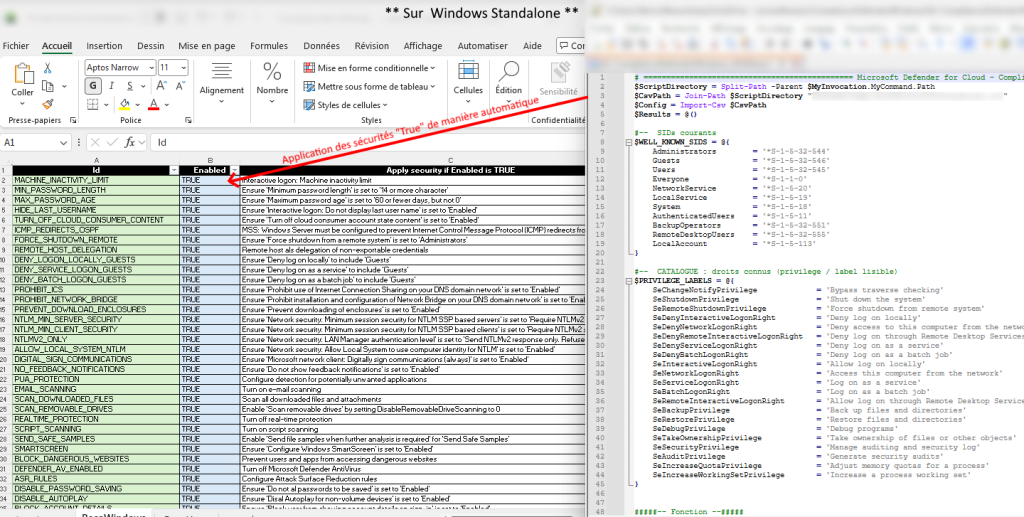This screenshot has height=517, width=1024.
Task: Click the formula bar confirm checkmark icon
Action: pyautogui.click(x=112, y=142)
